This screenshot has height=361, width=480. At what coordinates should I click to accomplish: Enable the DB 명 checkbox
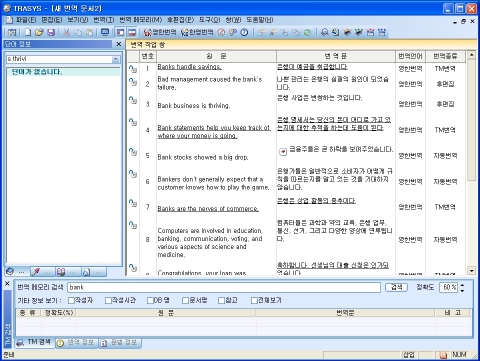(150, 300)
